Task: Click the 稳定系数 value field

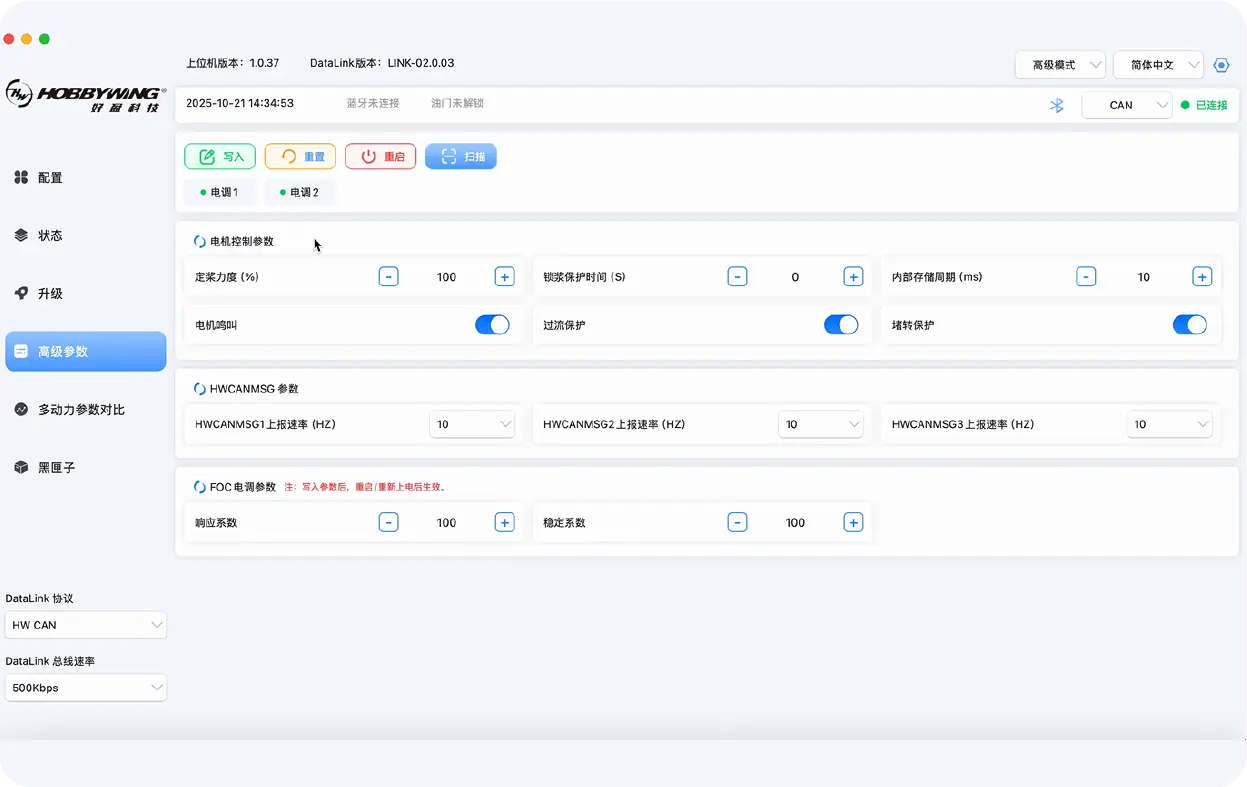Action: pyautogui.click(x=795, y=522)
